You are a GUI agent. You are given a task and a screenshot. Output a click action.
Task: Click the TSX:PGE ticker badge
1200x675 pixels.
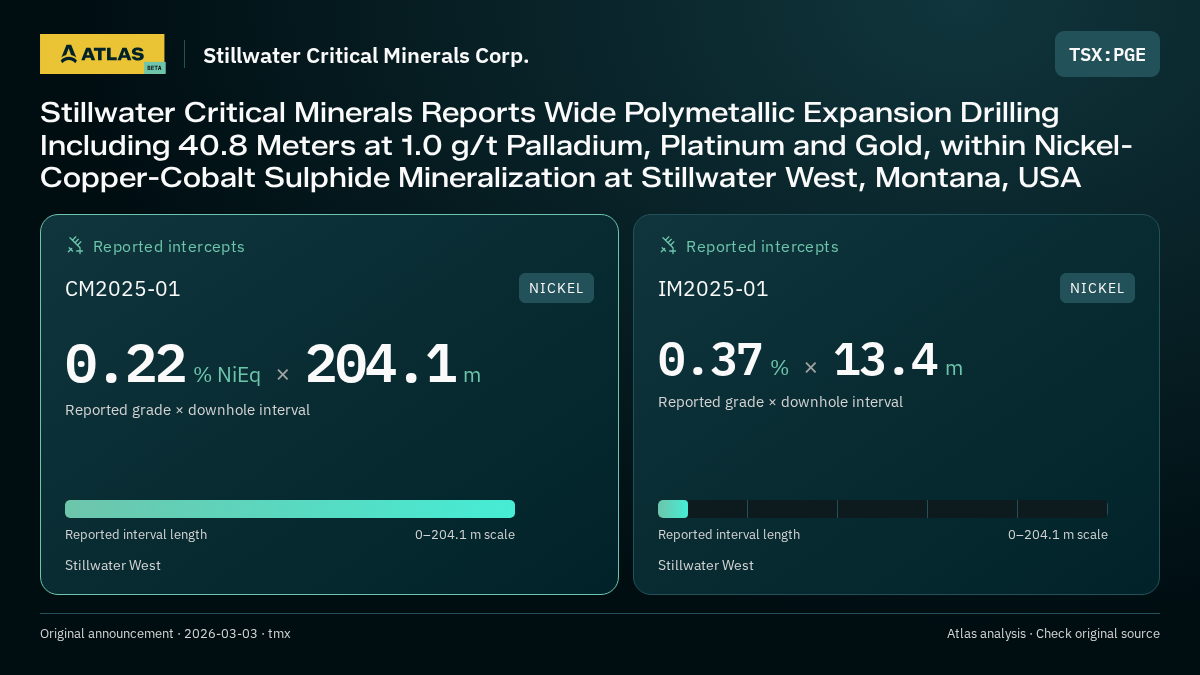(1107, 54)
